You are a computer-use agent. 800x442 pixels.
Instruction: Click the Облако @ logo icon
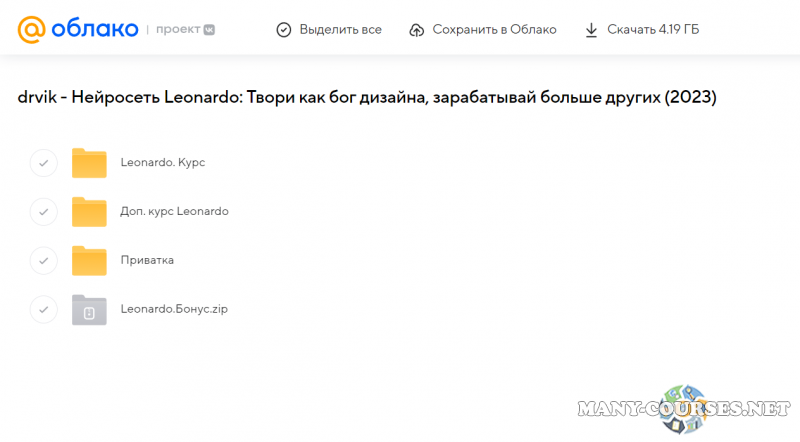[x=31, y=29]
